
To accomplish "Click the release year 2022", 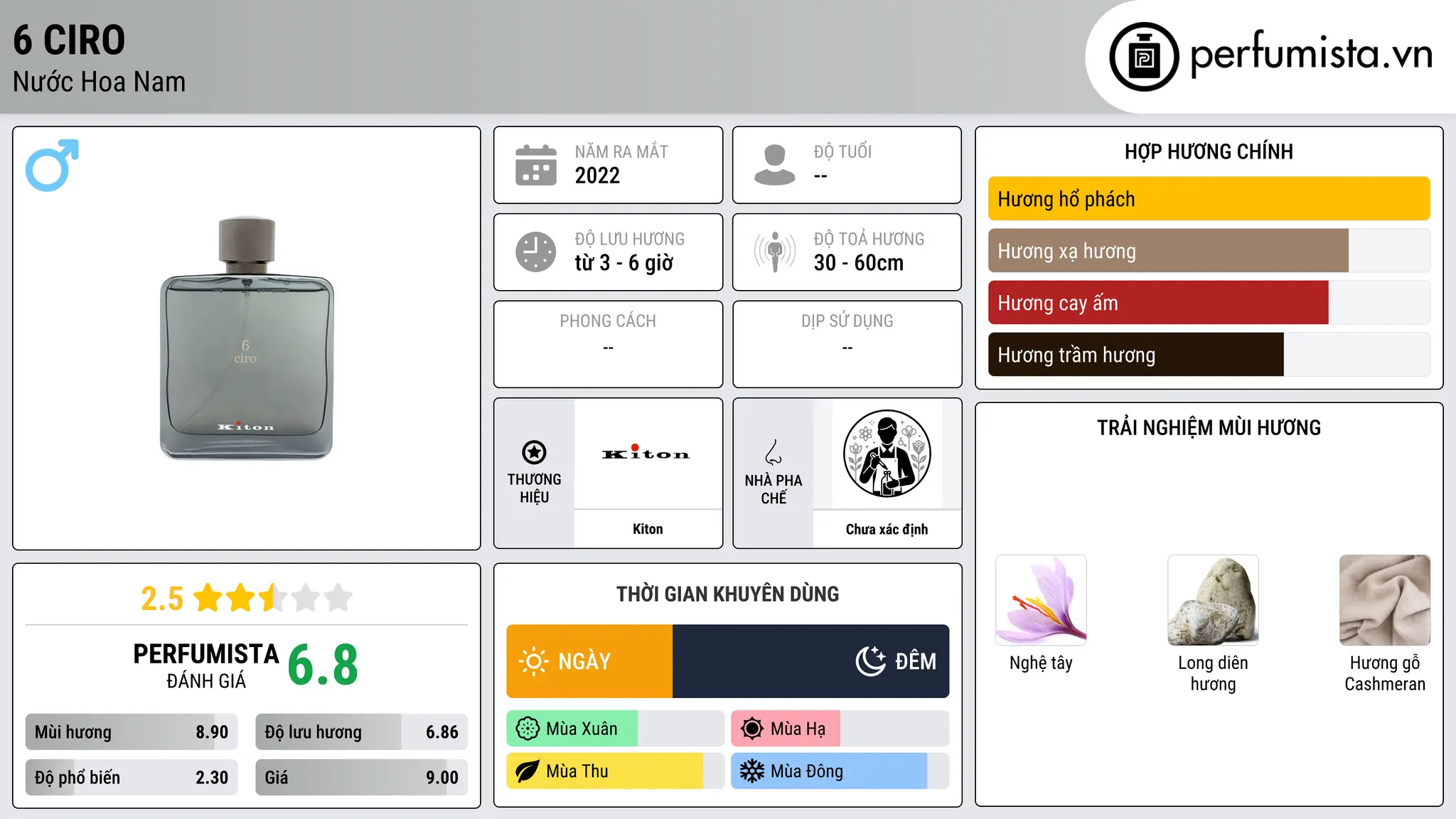I will [x=597, y=176].
